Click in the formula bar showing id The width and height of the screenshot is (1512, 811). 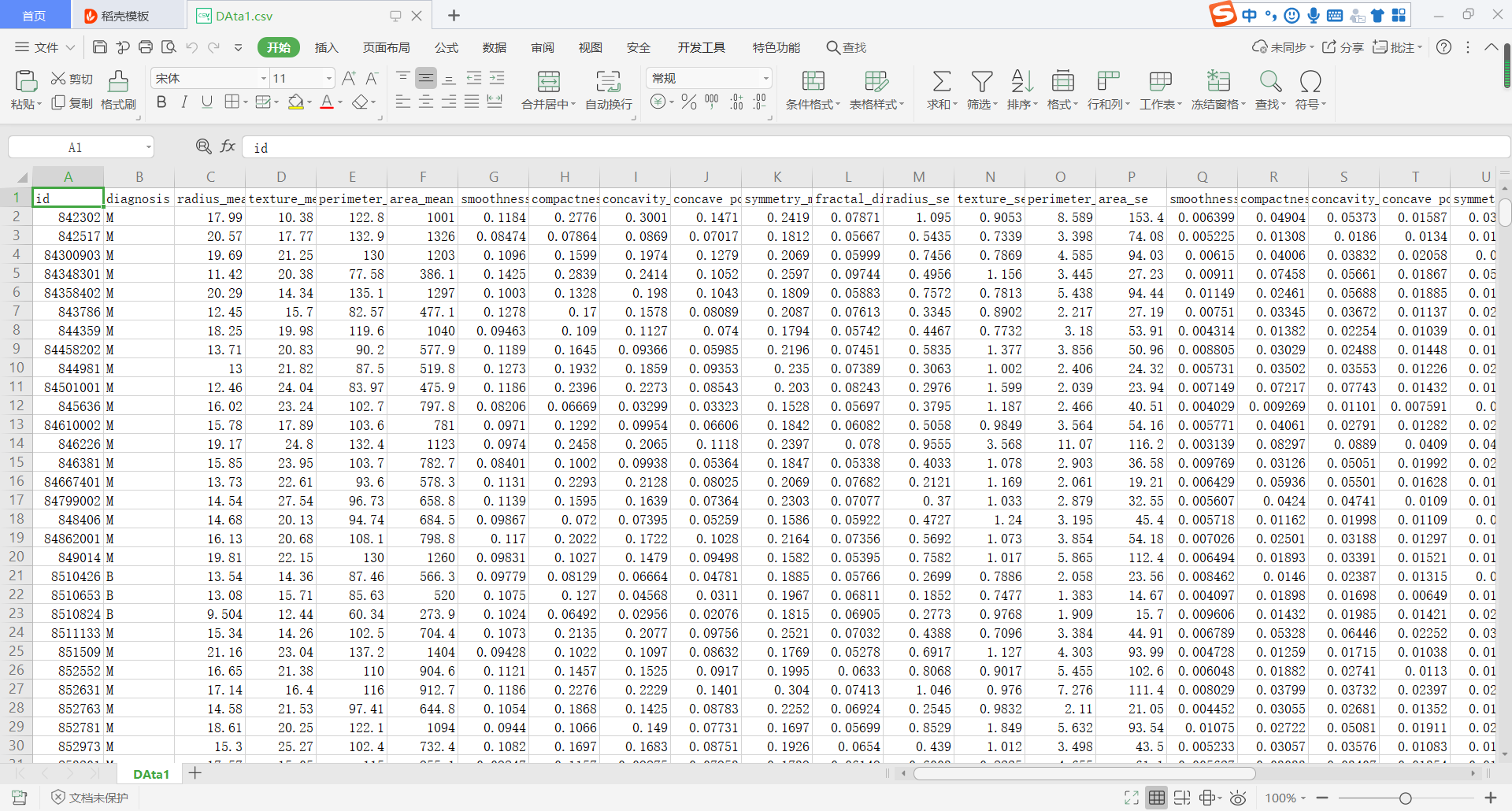(x=874, y=147)
